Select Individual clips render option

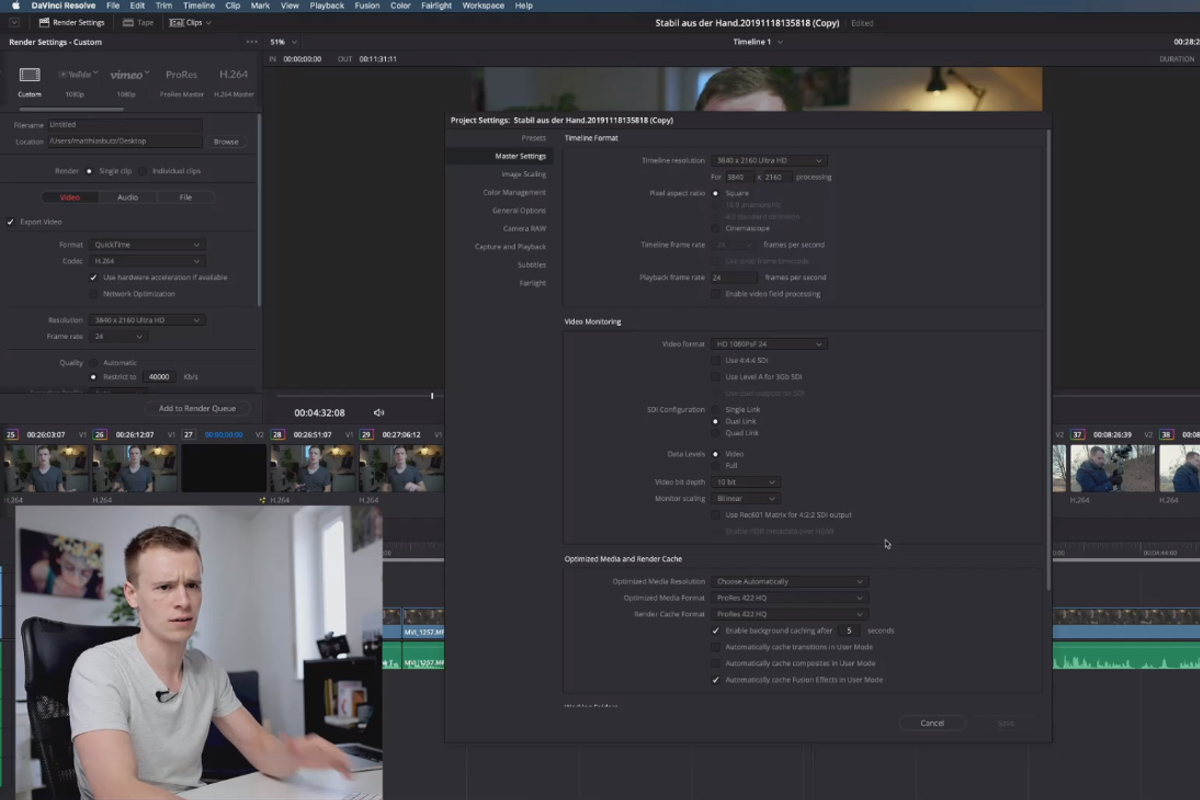143,171
